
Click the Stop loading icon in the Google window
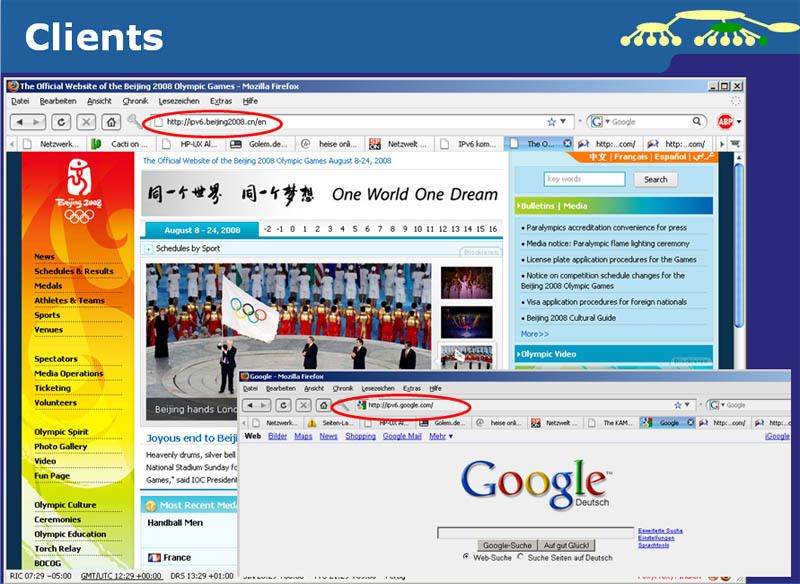click(304, 405)
